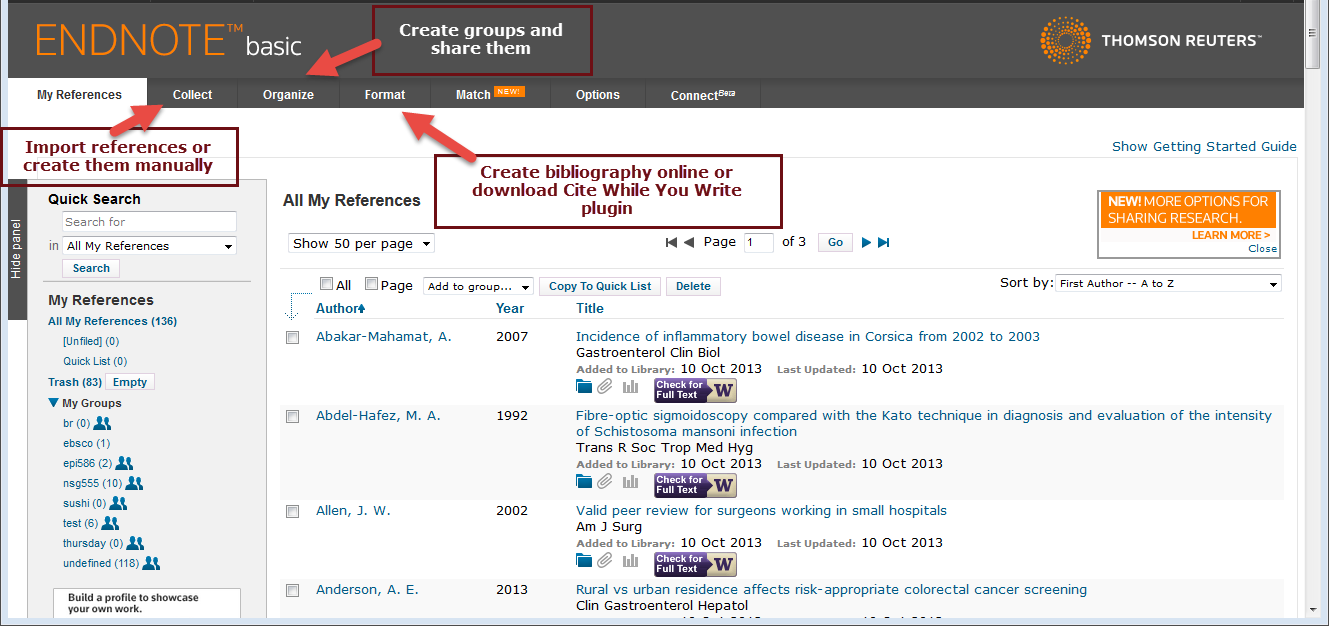Open bar chart icon for Abakar-Mahamat reference
The width and height of the screenshot is (1329, 626).
pos(630,387)
